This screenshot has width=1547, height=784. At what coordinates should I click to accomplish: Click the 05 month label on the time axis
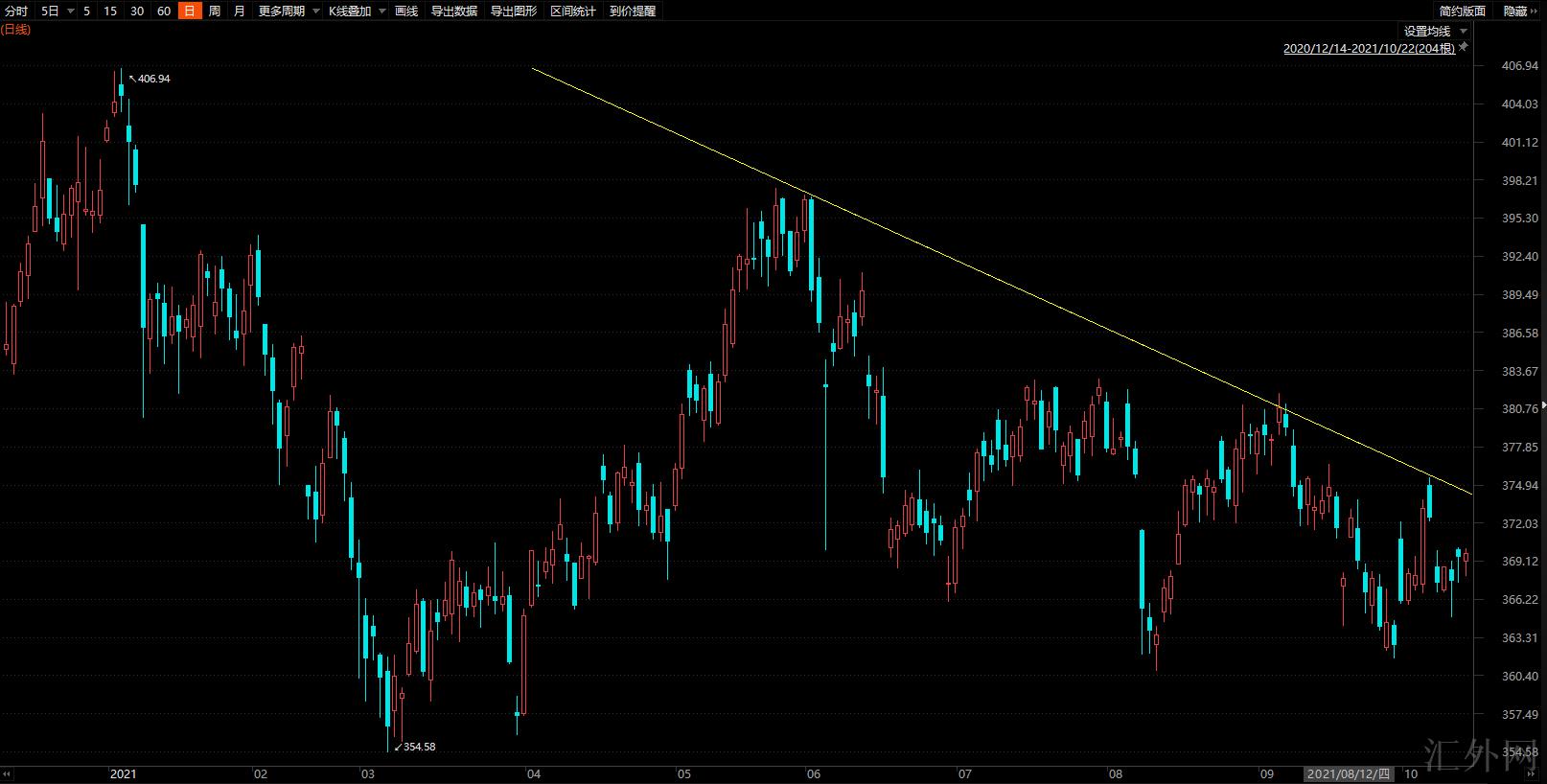coord(683,773)
